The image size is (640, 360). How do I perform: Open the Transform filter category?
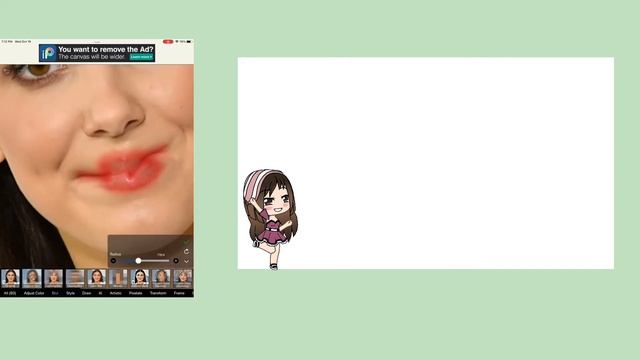(158, 293)
